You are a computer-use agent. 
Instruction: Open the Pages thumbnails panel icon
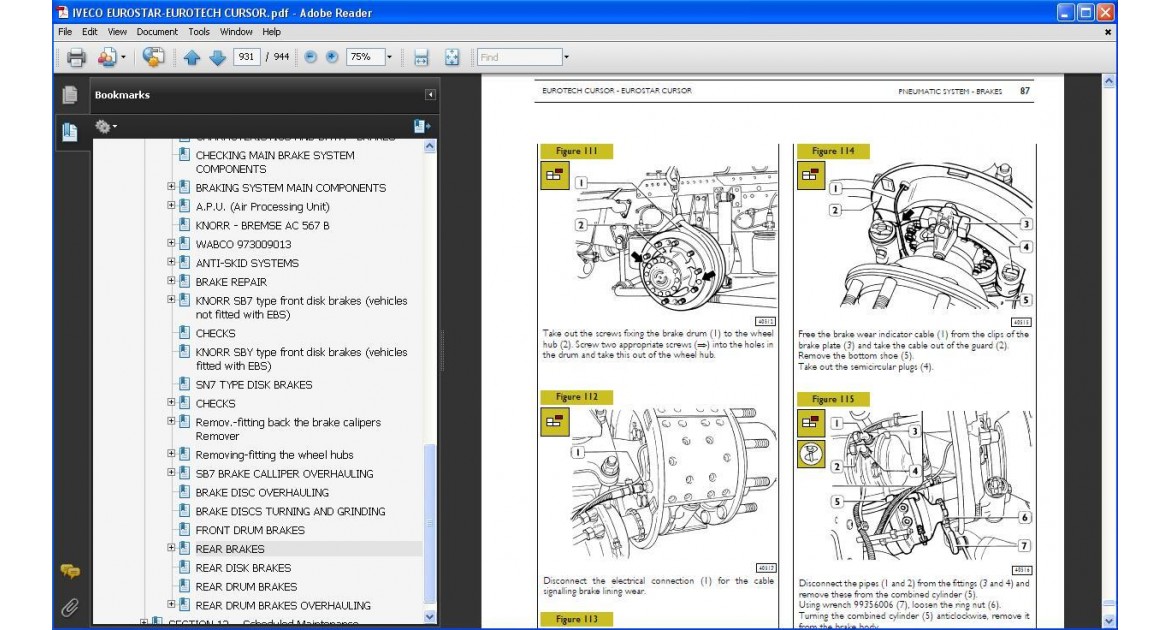click(x=70, y=95)
